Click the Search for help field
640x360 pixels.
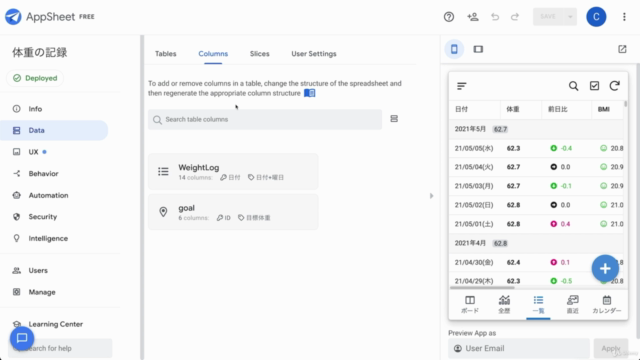[x=60, y=348]
